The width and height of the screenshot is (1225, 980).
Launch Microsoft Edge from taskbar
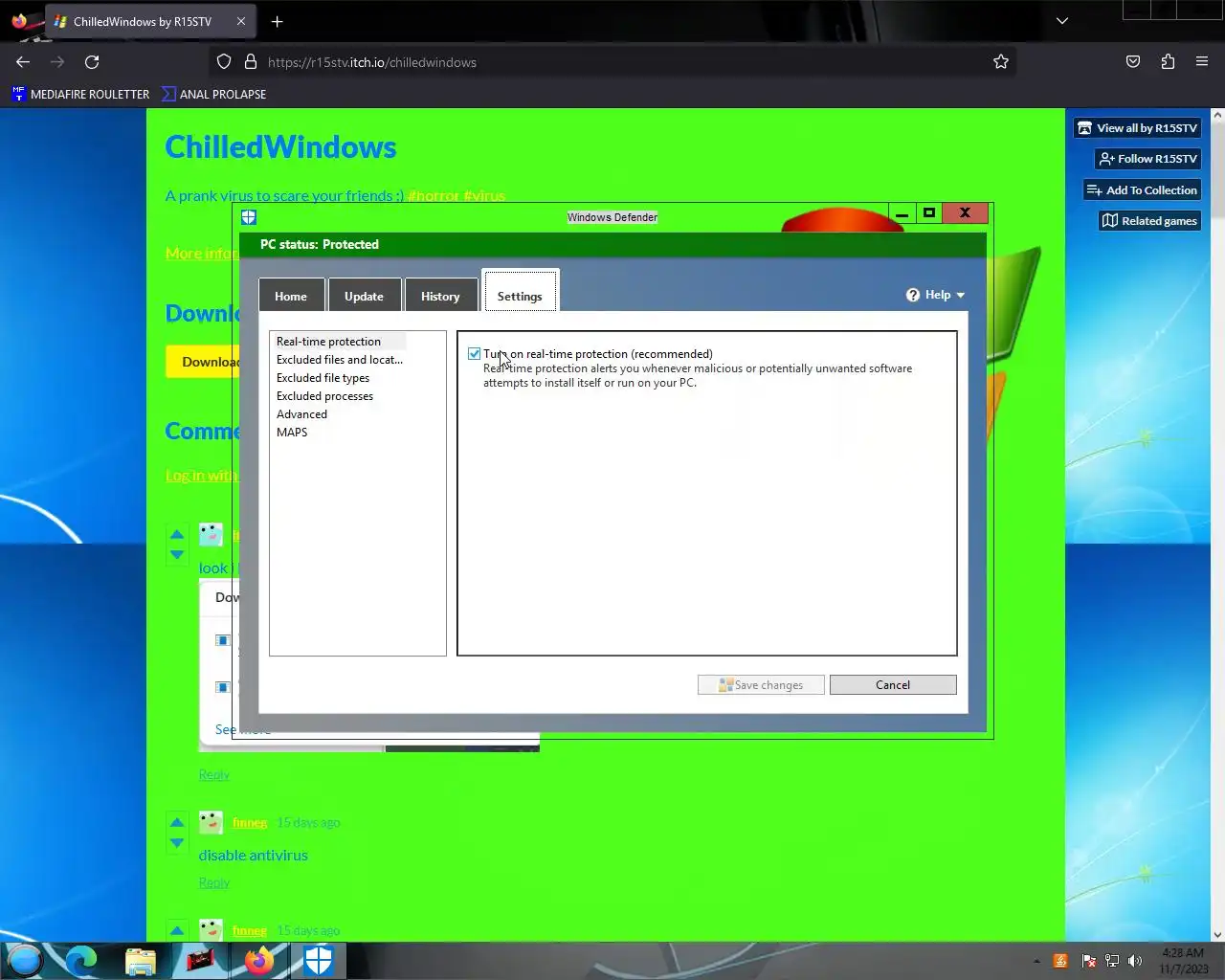tap(82, 960)
